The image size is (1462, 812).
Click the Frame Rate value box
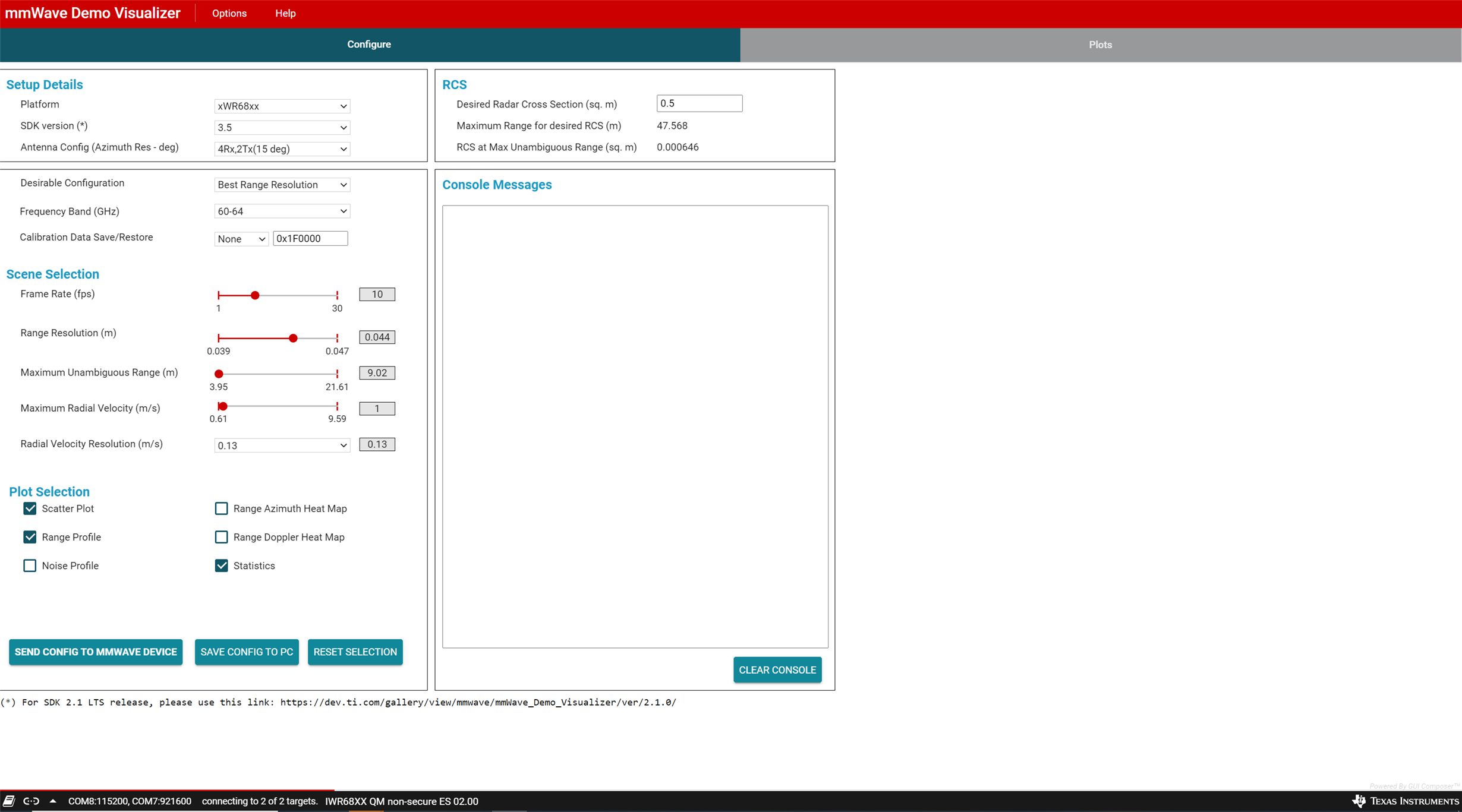tap(377, 295)
